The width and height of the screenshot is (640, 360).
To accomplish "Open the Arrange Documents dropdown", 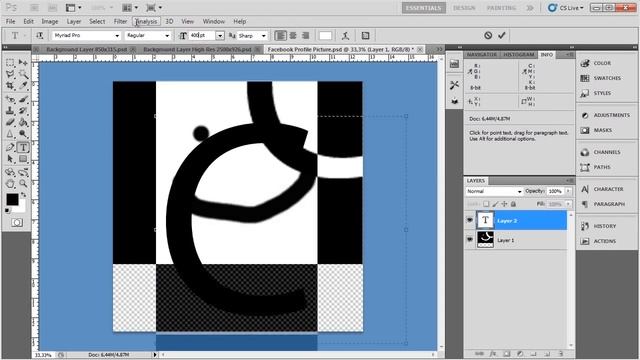I will pyautogui.click(x=130, y=8).
